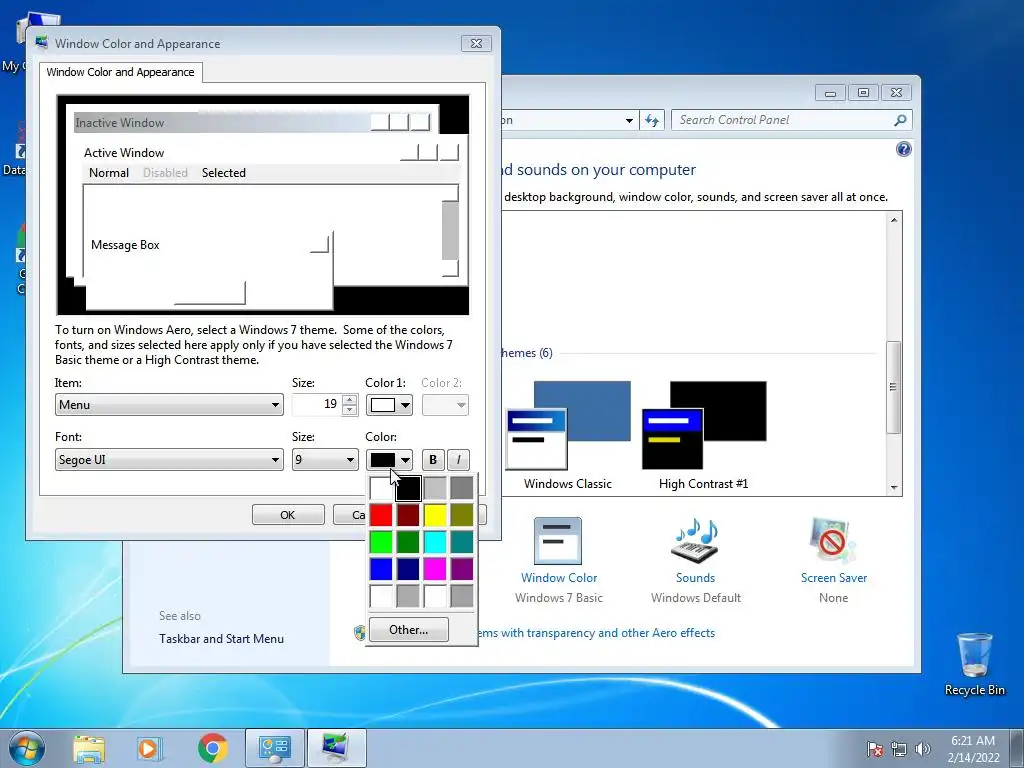Open the Start menu orb
The width and height of the screenshot is (1024, 768).
[x=27, y=748]
